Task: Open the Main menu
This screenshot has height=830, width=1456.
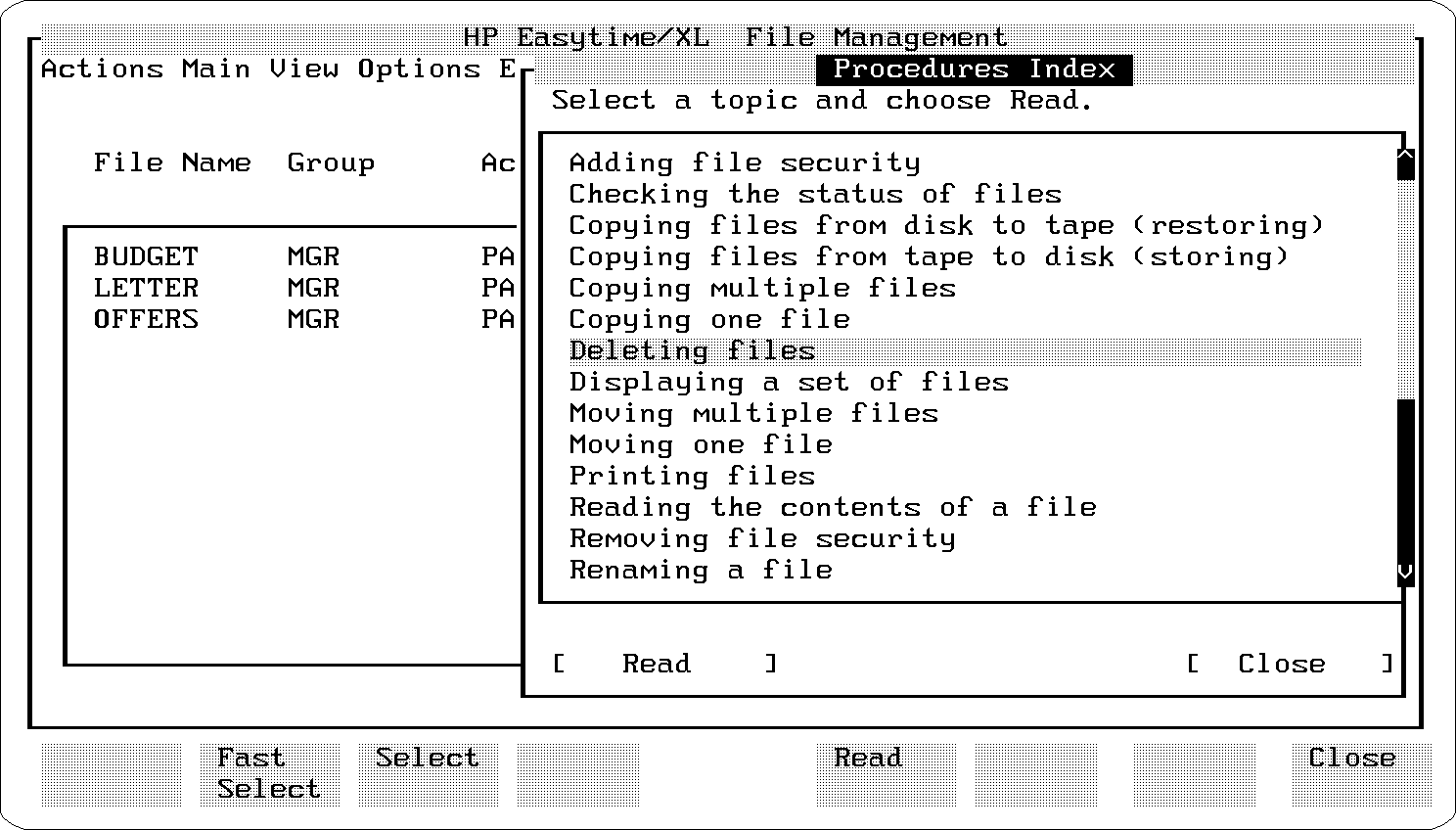Action: pyautogui.click(x=216, y=69)
